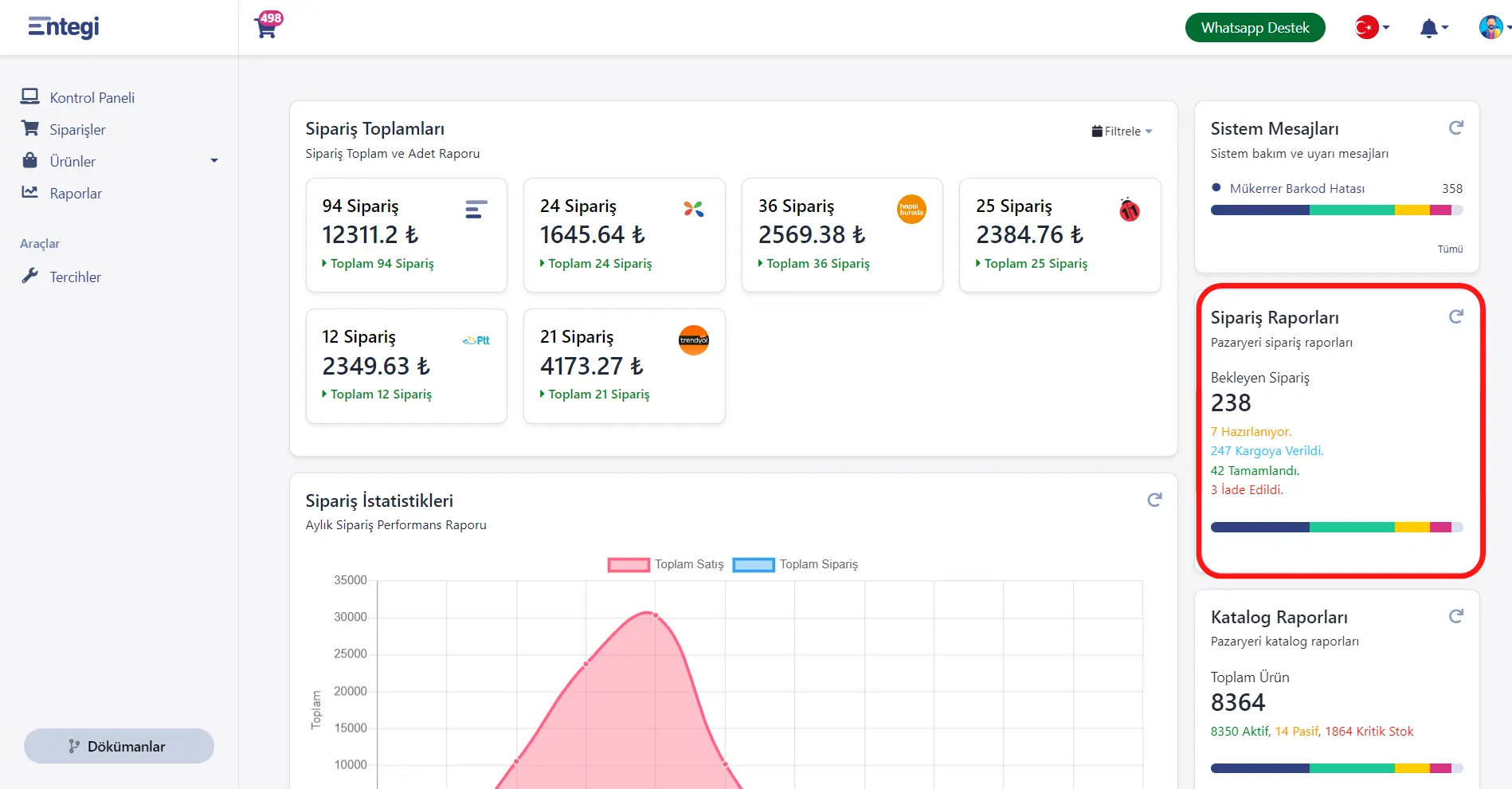Click 42 Tamamlandı status
The height and width of the screenshot is (789, 1512).
[1255, 470]
